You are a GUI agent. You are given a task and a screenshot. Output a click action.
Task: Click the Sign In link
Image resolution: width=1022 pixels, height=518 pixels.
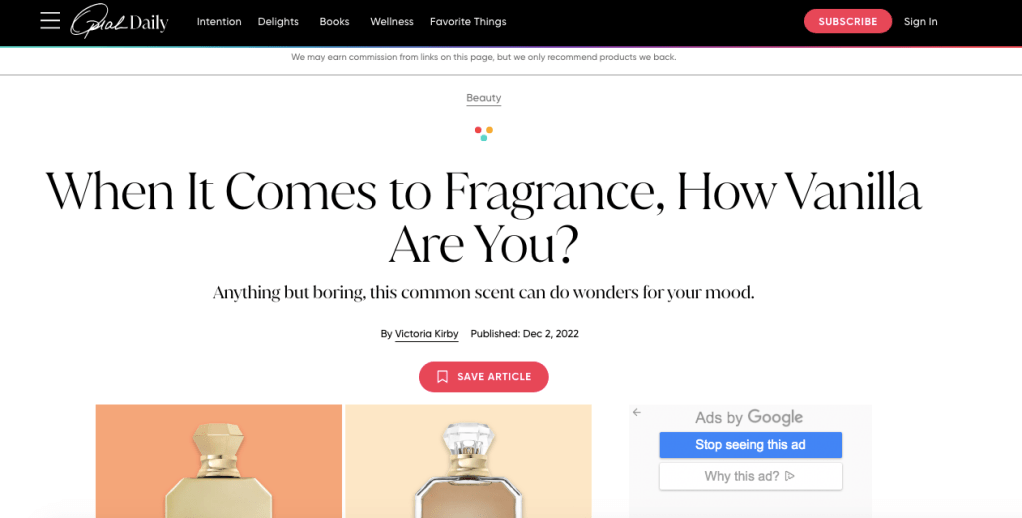pos(920,21)
